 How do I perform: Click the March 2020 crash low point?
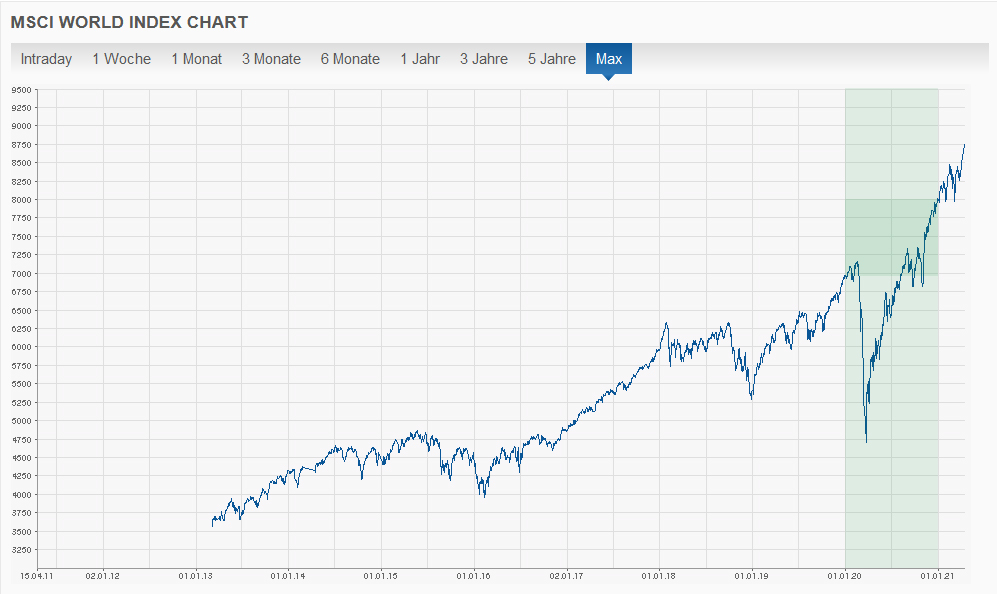(866, 441)
